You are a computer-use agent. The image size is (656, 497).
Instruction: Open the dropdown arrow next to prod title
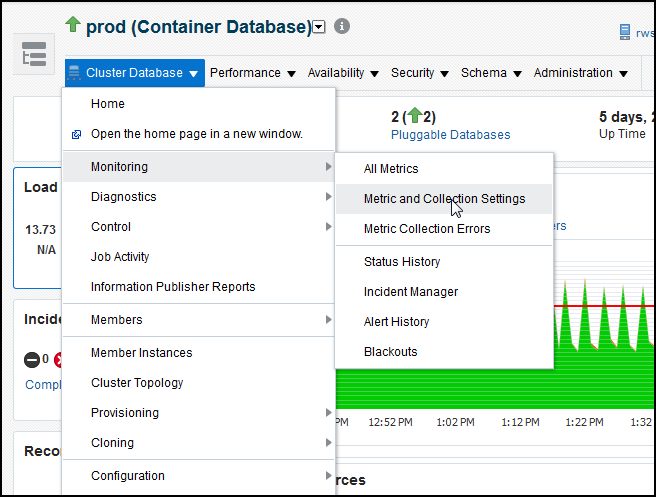coord(319,28)
